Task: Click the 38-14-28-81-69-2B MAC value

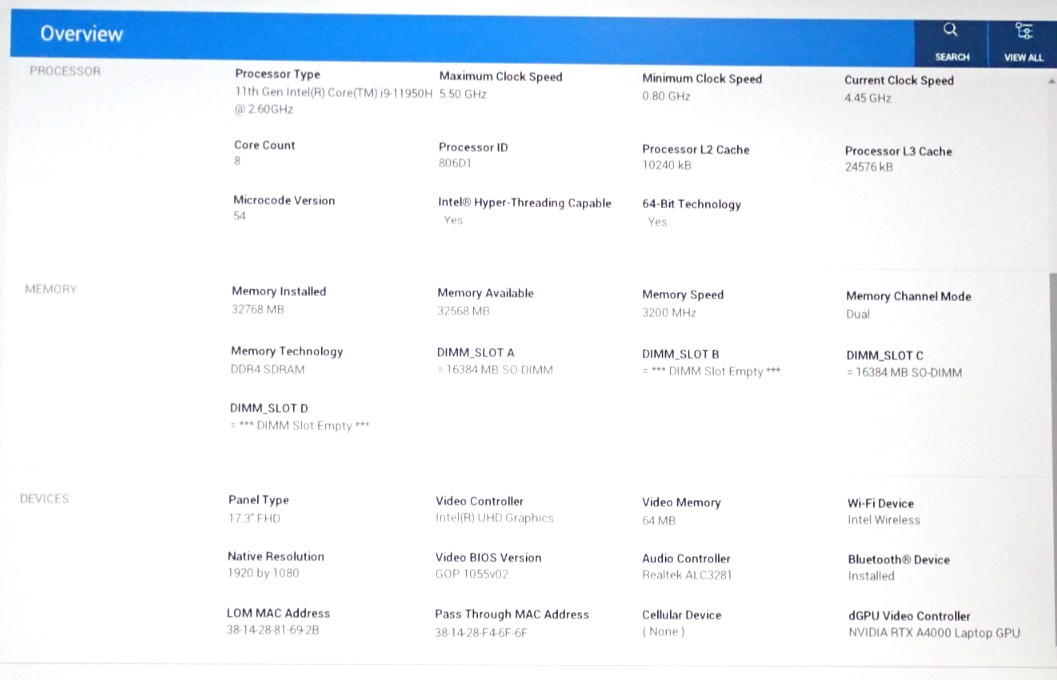Action: point(273,630)
